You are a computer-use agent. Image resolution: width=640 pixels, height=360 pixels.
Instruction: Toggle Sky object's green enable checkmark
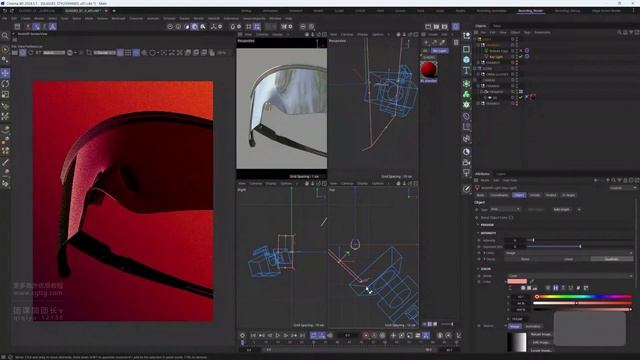click(x=520, y=97)
